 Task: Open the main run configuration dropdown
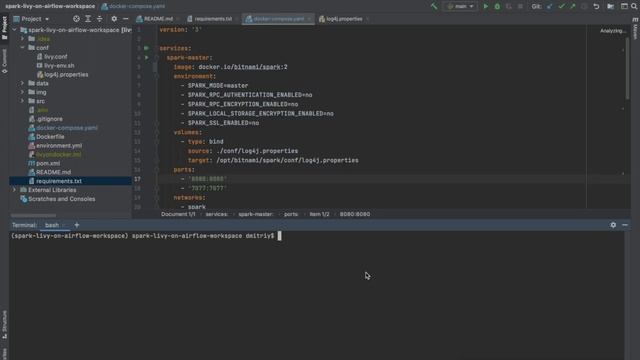tap(460, 6)
